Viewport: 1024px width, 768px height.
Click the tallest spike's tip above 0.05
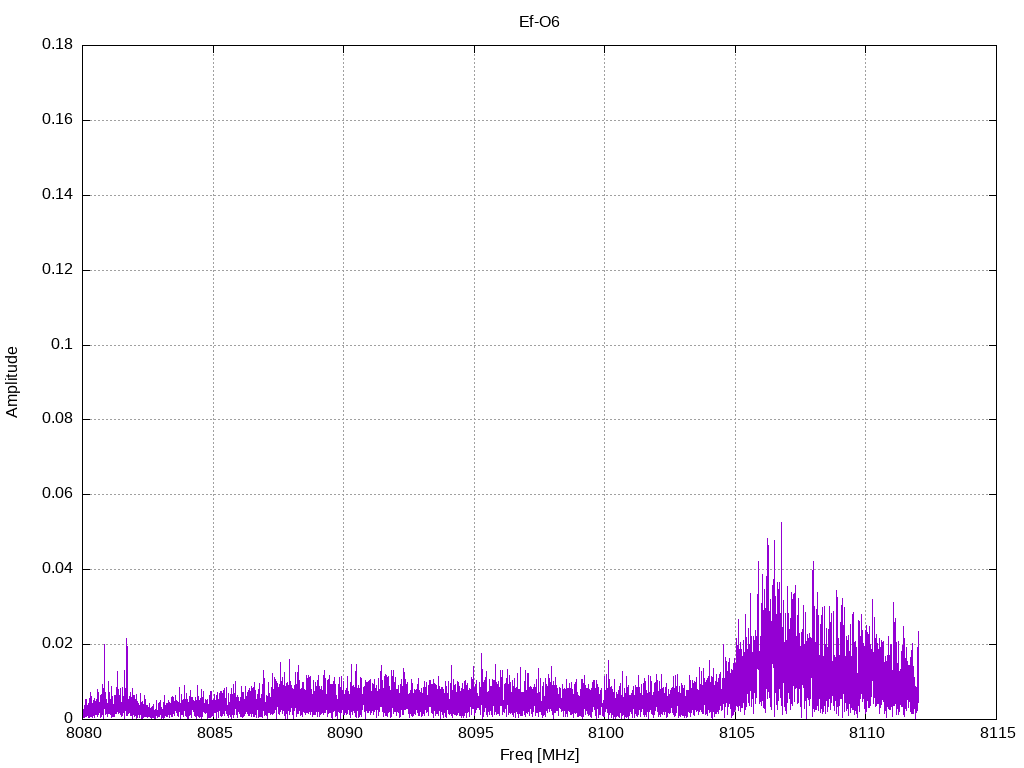pos(781,523)
